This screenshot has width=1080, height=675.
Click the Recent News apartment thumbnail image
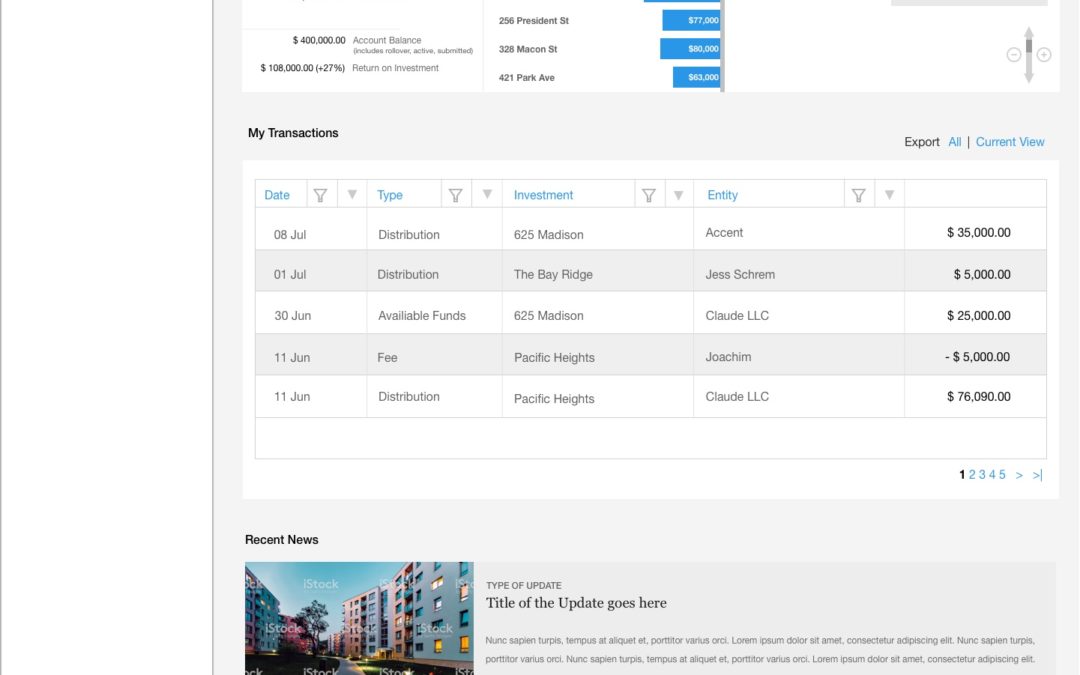359,618
